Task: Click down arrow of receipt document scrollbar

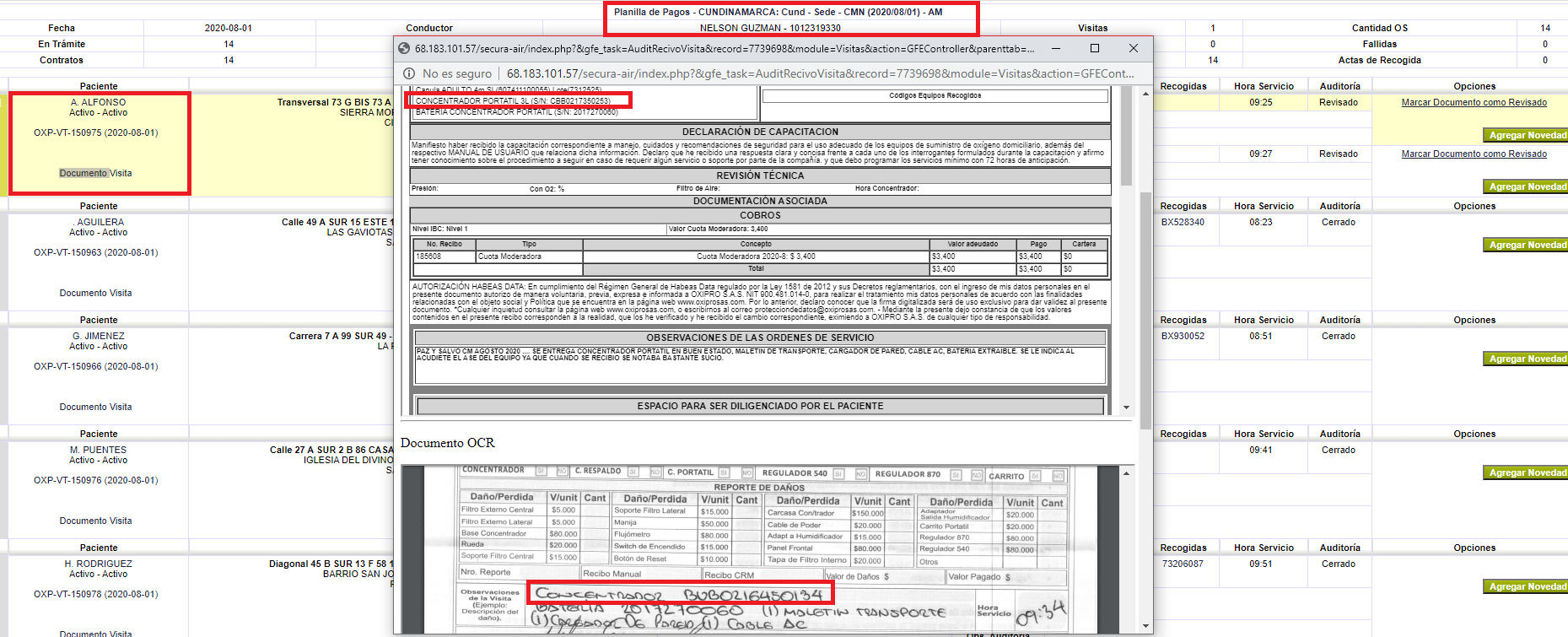Action: pyautogui.click(x=1126, y=408)
